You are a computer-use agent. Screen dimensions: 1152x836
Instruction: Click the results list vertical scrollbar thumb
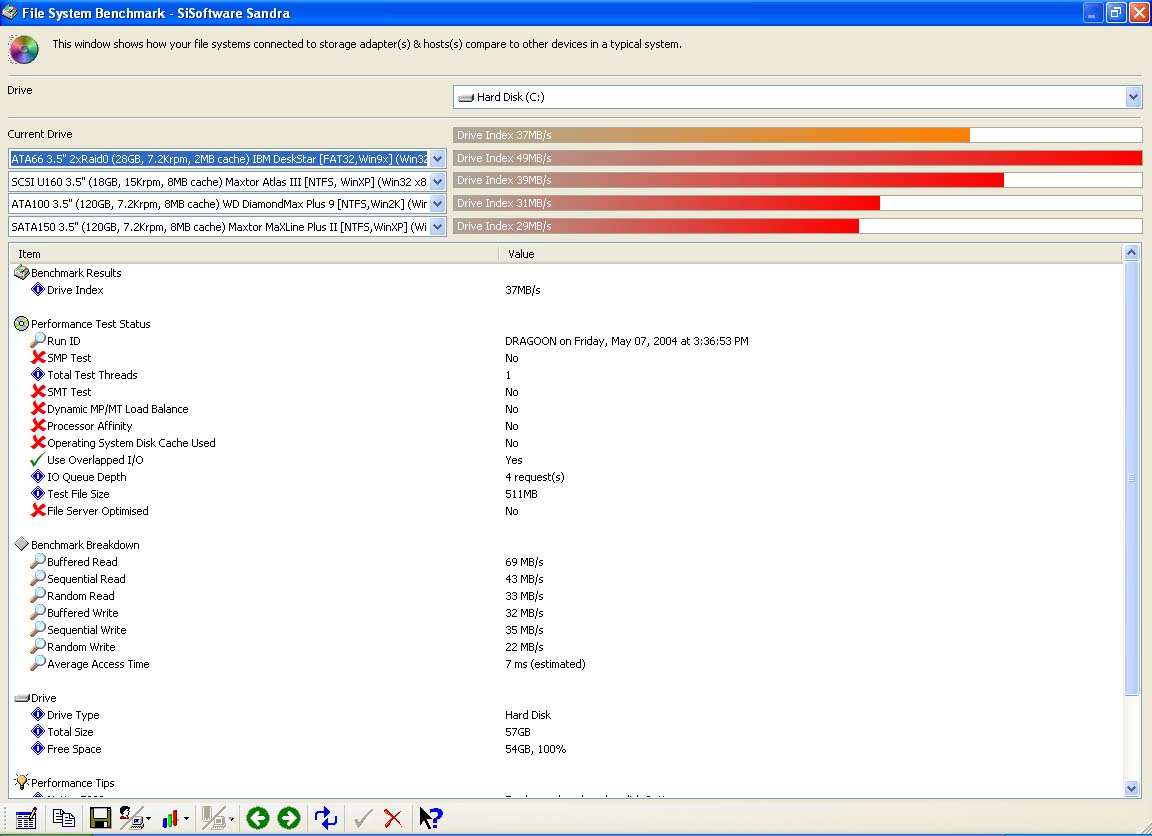tap(1131, 478)
